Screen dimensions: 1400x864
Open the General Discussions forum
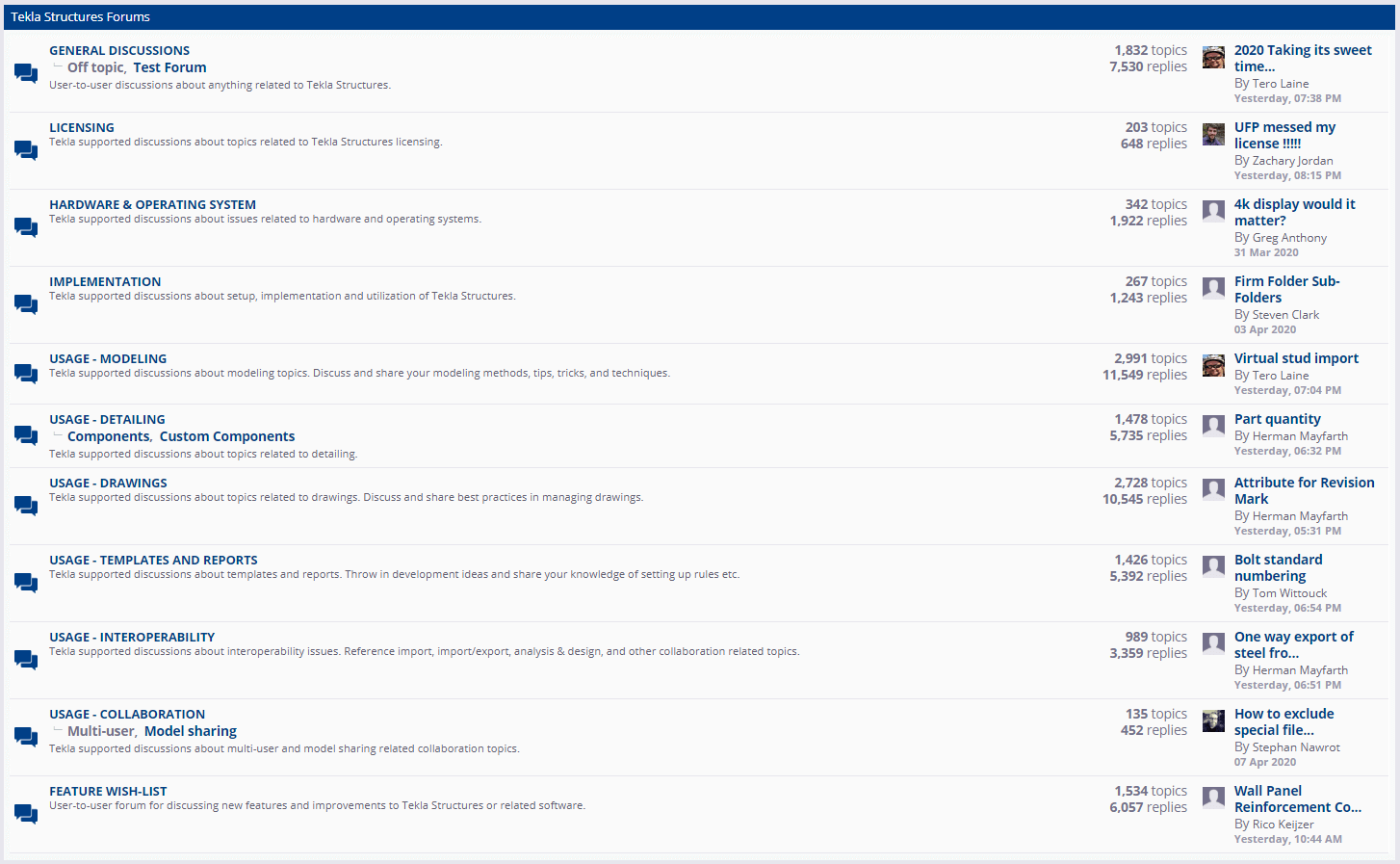point(119,51)
